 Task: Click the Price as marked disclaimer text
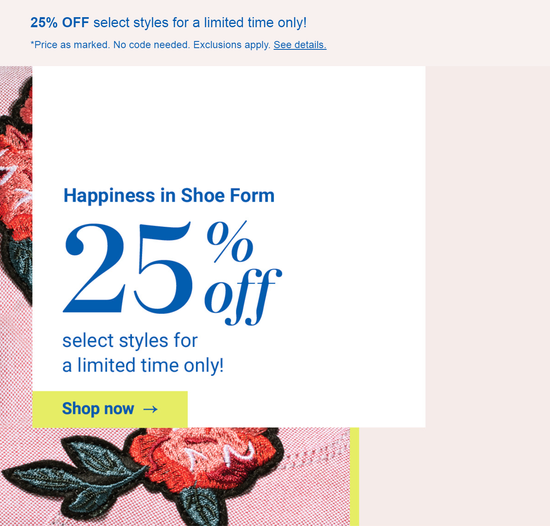coord(70,45)
